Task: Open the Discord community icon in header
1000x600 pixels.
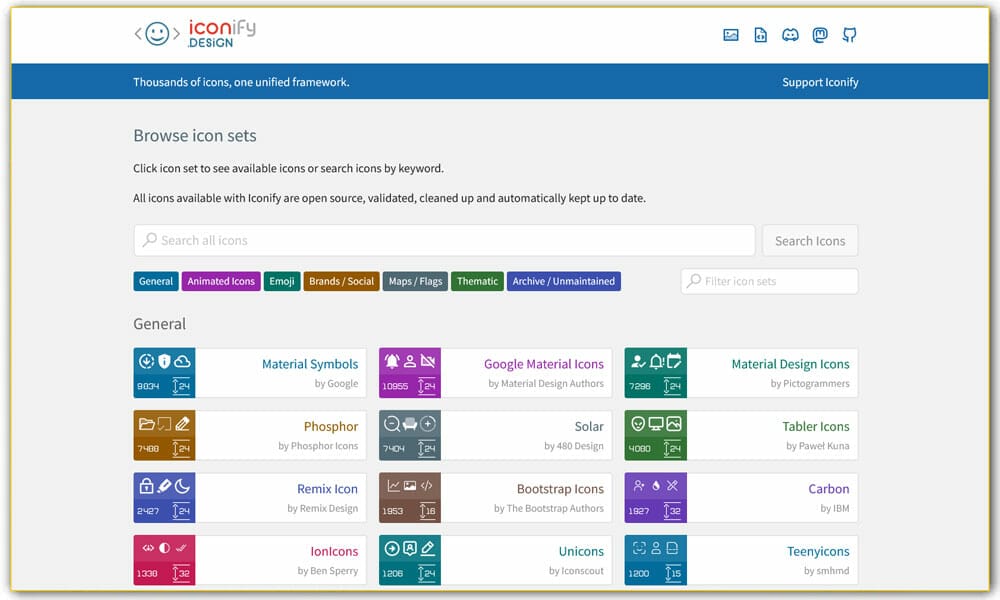Action: 790,35
